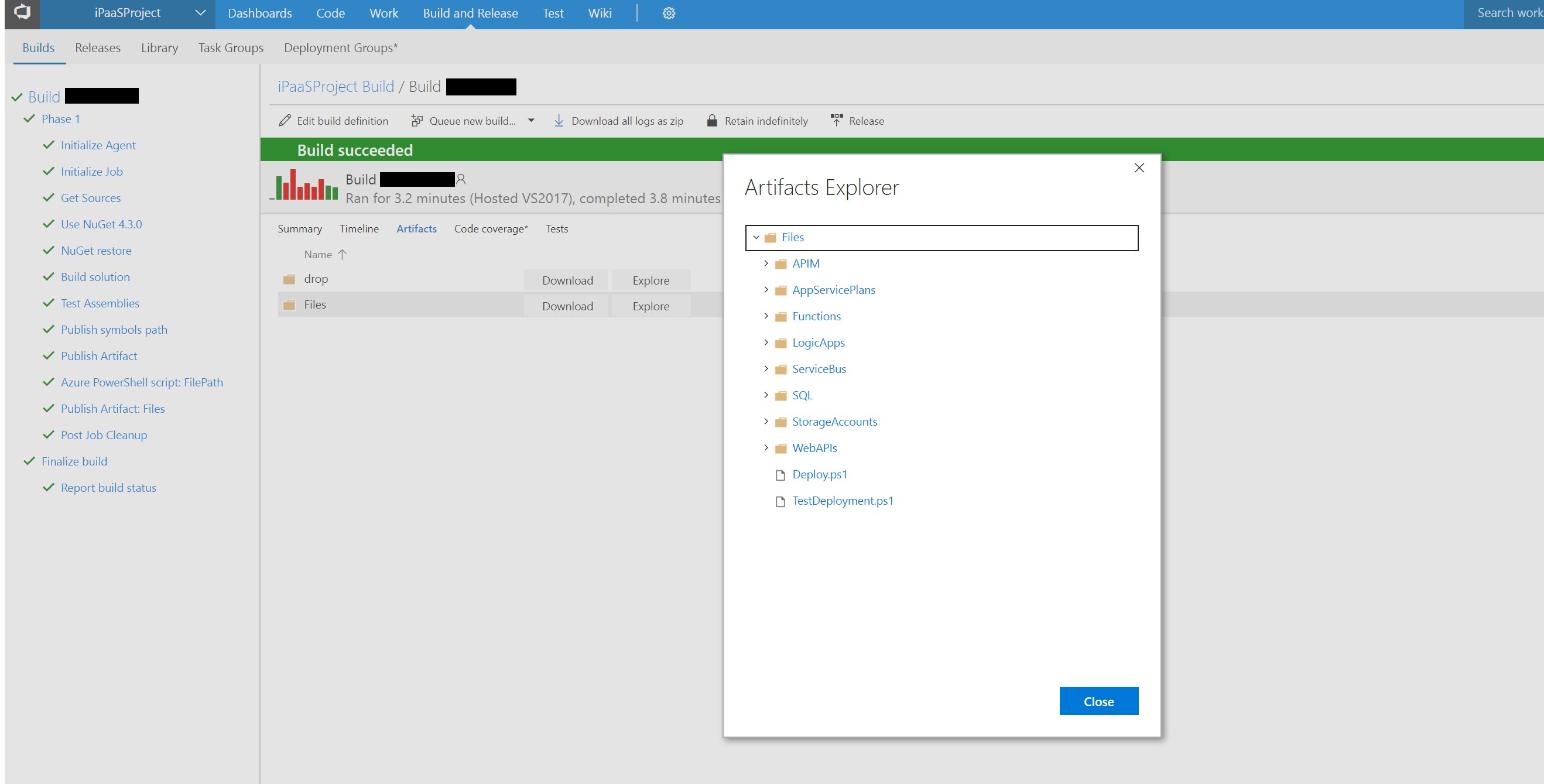Expand the LogicApps folder
This screenshot has height=784, width=1544.
pos(765,343)
